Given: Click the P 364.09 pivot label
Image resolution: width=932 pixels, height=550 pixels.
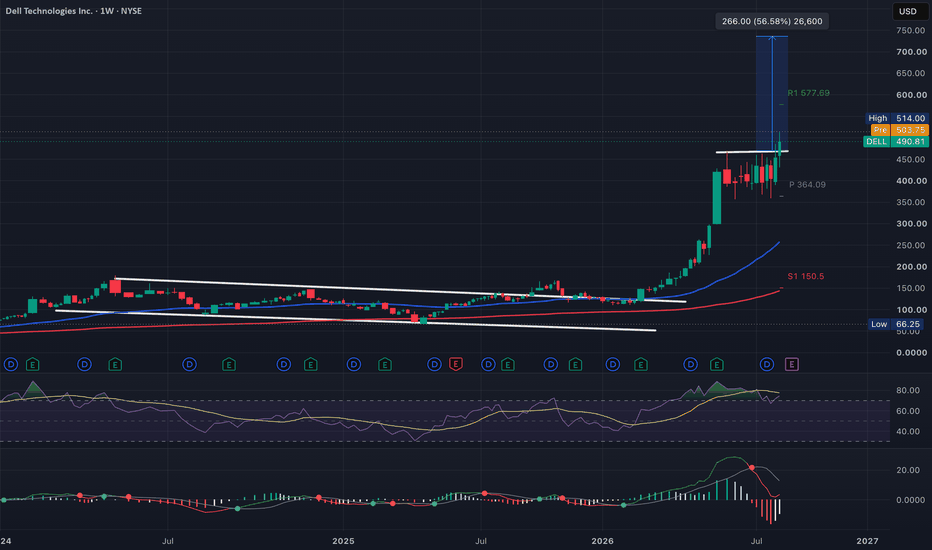Looking at the screenshot, I should tap(807, 185).
